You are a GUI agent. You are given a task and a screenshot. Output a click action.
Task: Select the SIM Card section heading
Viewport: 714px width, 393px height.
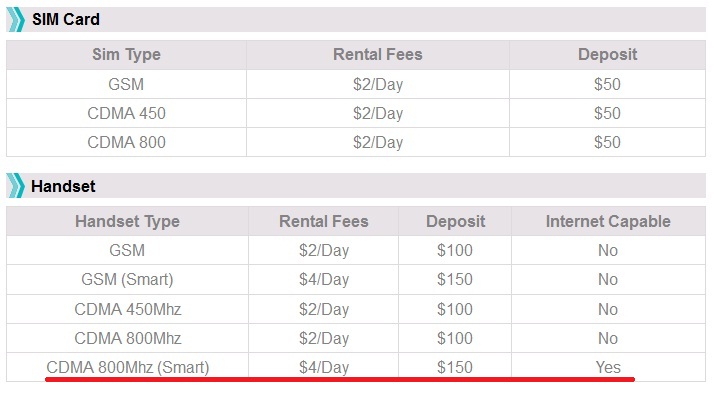(66, 19)
